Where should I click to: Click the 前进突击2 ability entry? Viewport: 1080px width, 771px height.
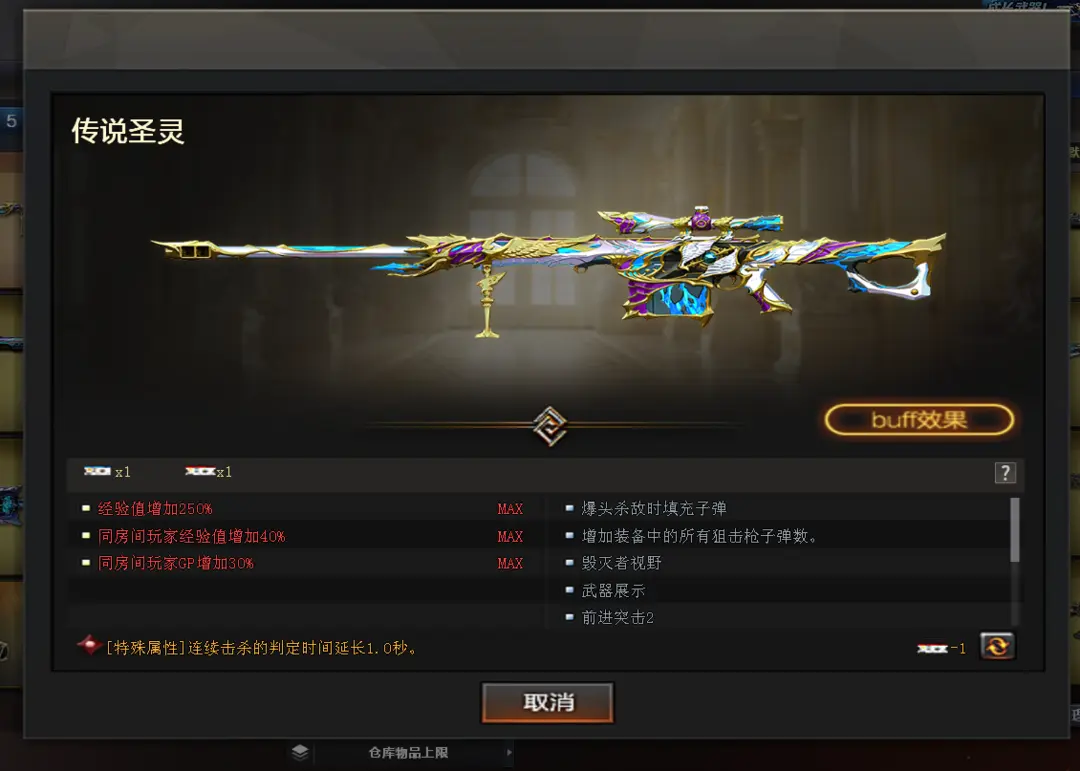tap(617, 617)
